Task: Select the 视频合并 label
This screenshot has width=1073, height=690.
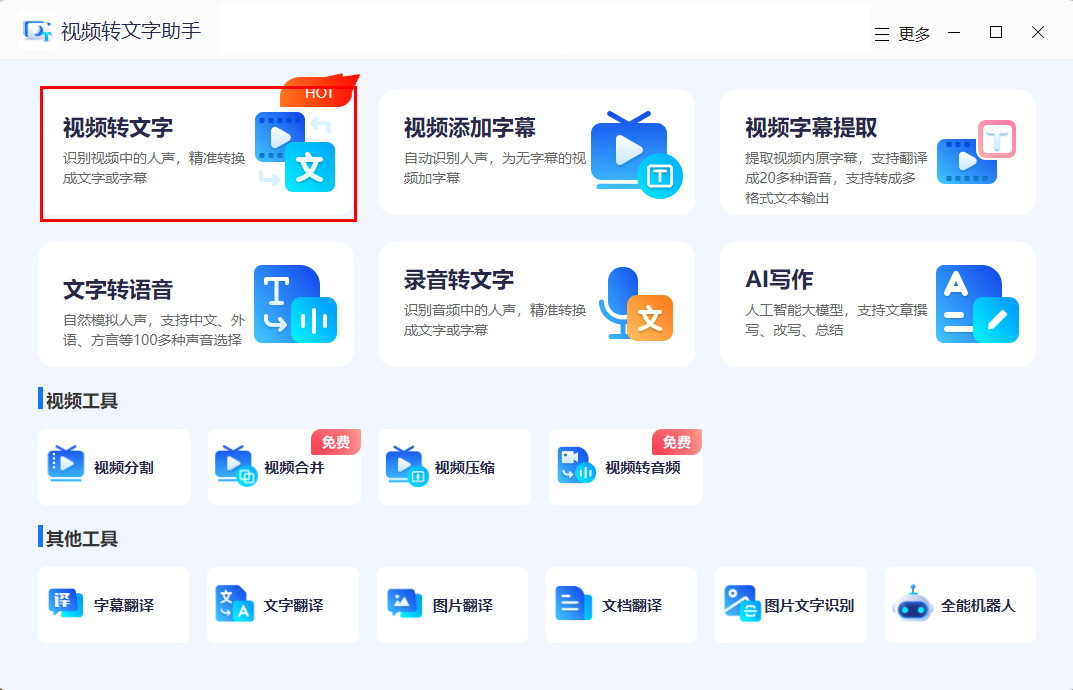Action: 294,468
